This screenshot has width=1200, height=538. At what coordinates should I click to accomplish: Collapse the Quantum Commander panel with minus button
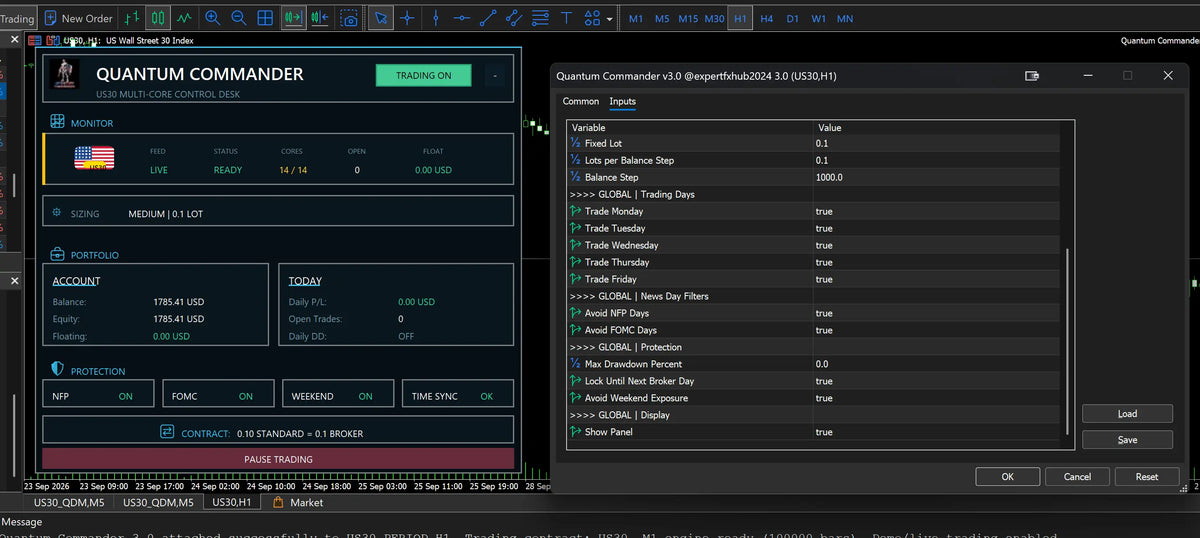(x=495, y=75)
